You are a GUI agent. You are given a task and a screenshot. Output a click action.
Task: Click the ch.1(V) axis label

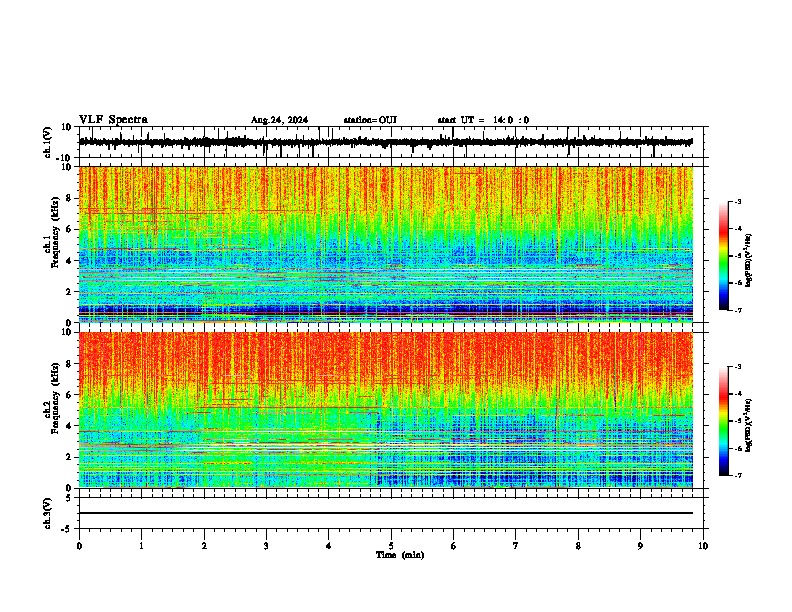click(x=48, y=142)
